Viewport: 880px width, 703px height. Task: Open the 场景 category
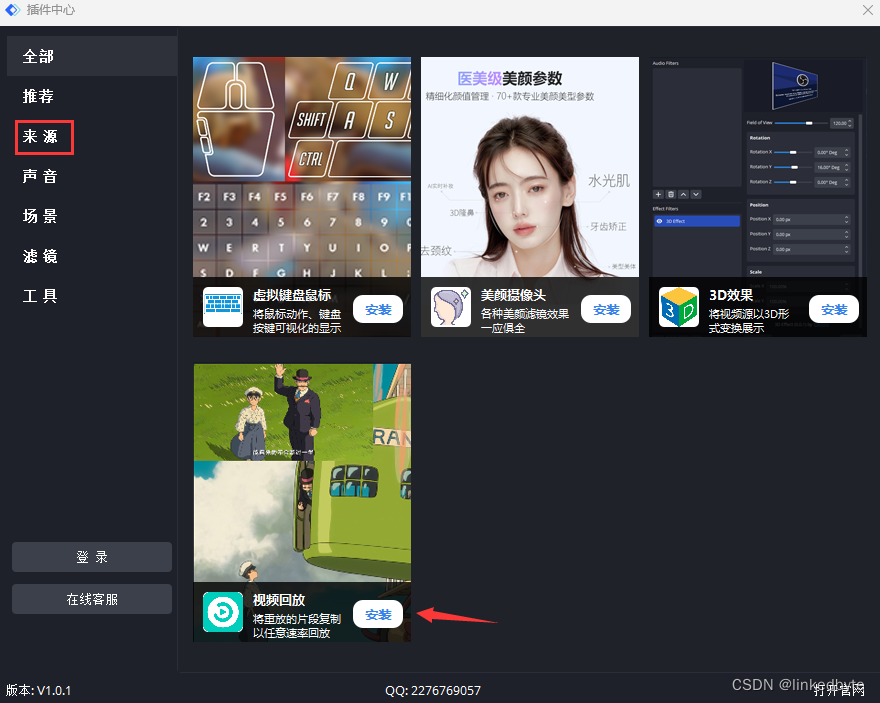point(40,216)
